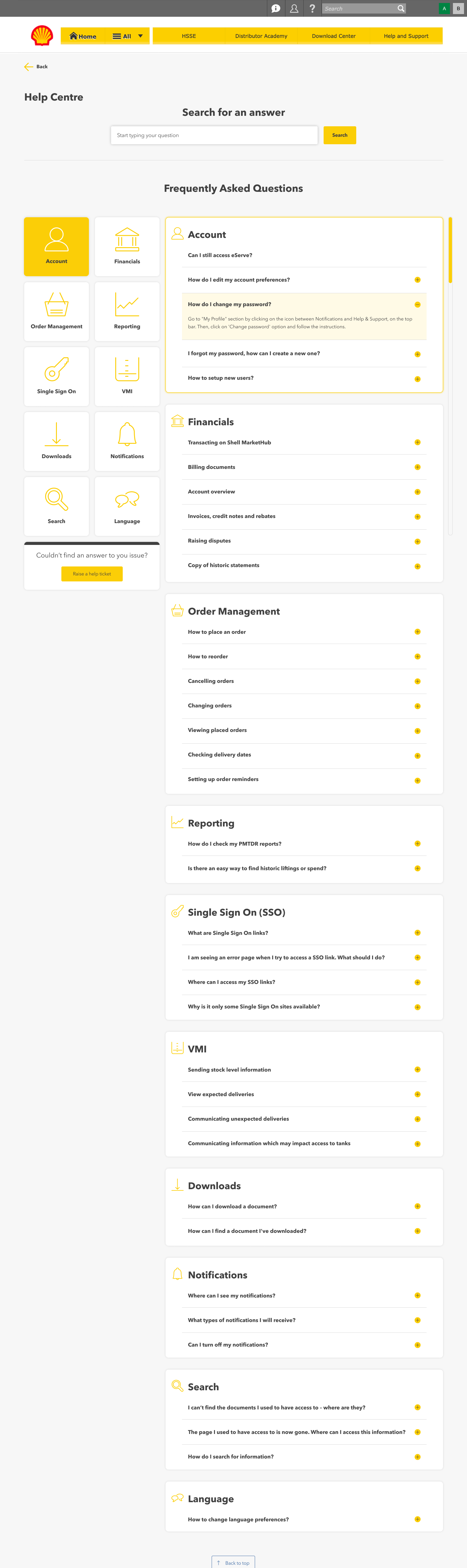This screenshot has width=467, height=1568.
Task: Expand 'Where can I access my SSO links?'
Action: pyautogui.click(x=417, y=982)
